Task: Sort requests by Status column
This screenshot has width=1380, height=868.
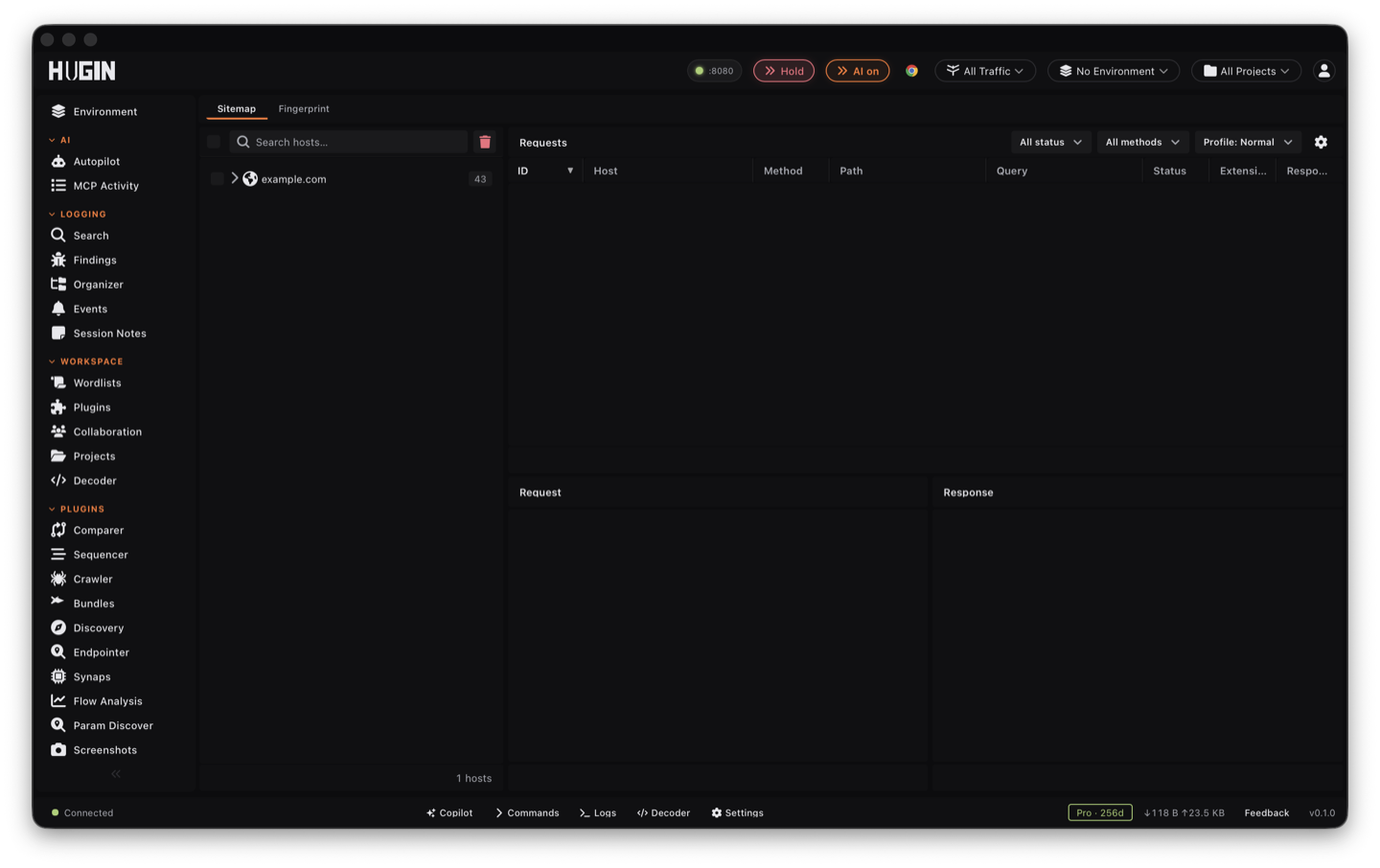Action: click(x=1174, y=171)
